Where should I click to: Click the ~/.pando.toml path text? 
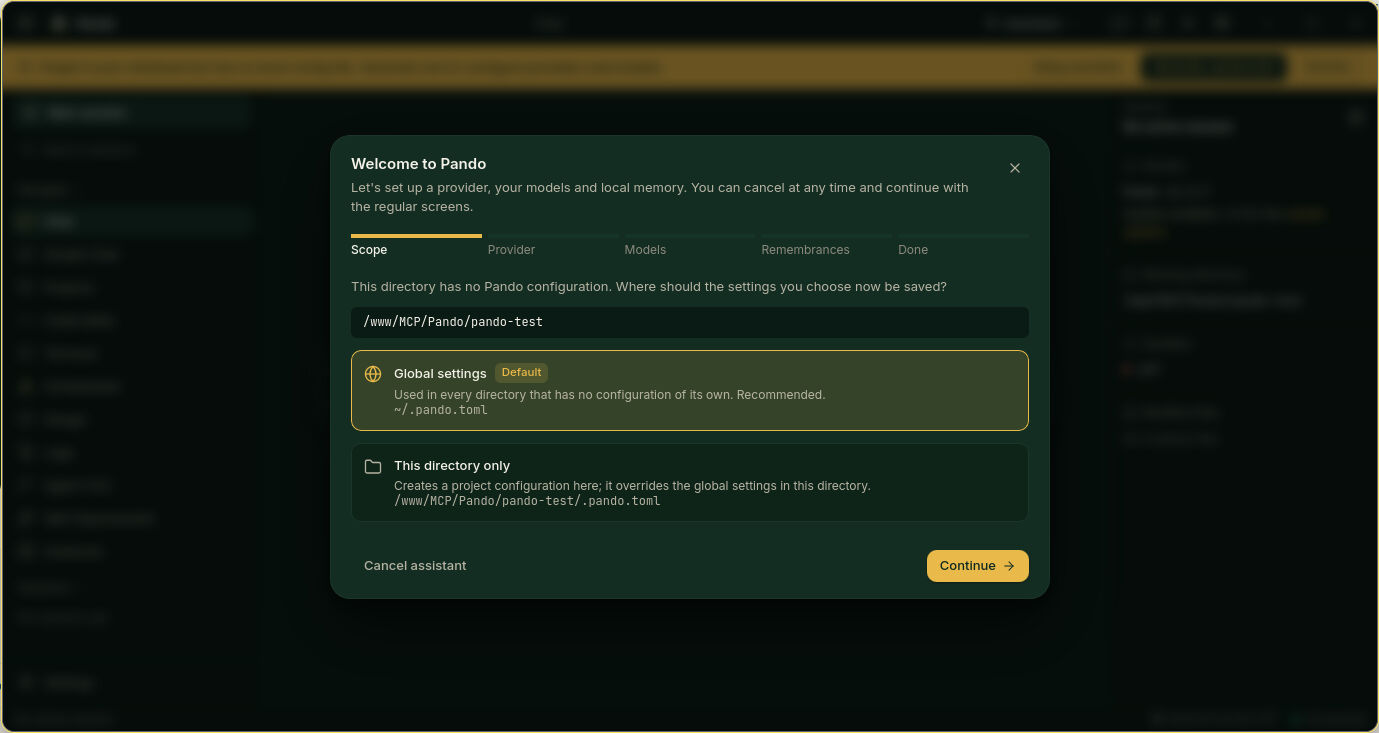441,410
